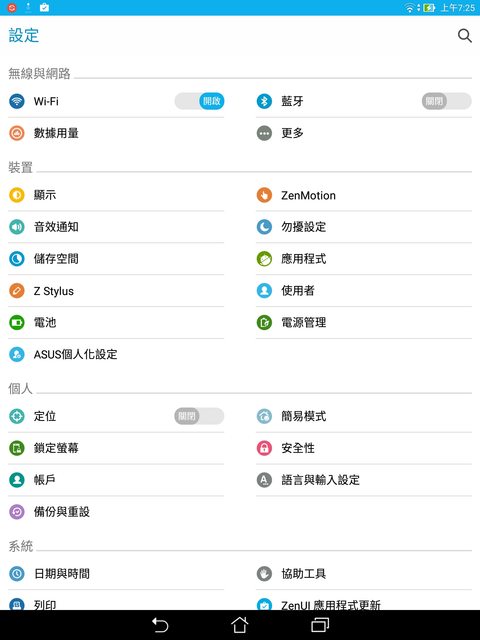The width and height of the screenshot is (480, 640).
Task: Tap the 協助工具 accessibility hand icon
Action: [x=264, y=573]
